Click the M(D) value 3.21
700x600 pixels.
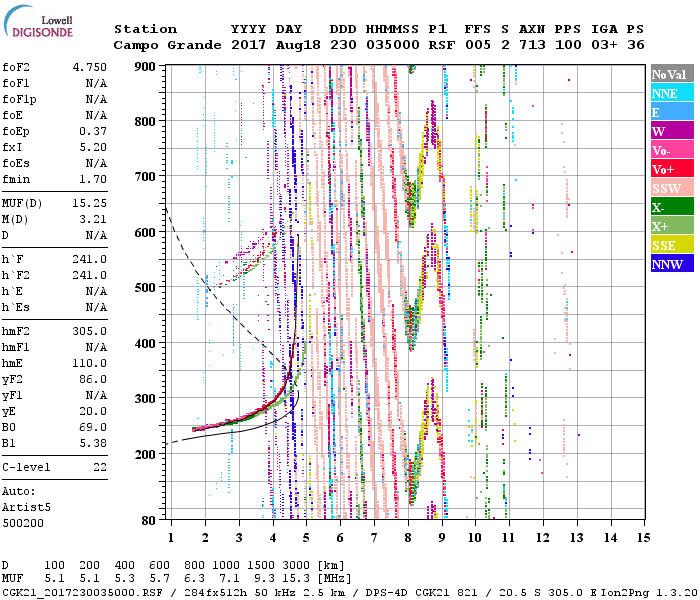[x=93, y=220]
